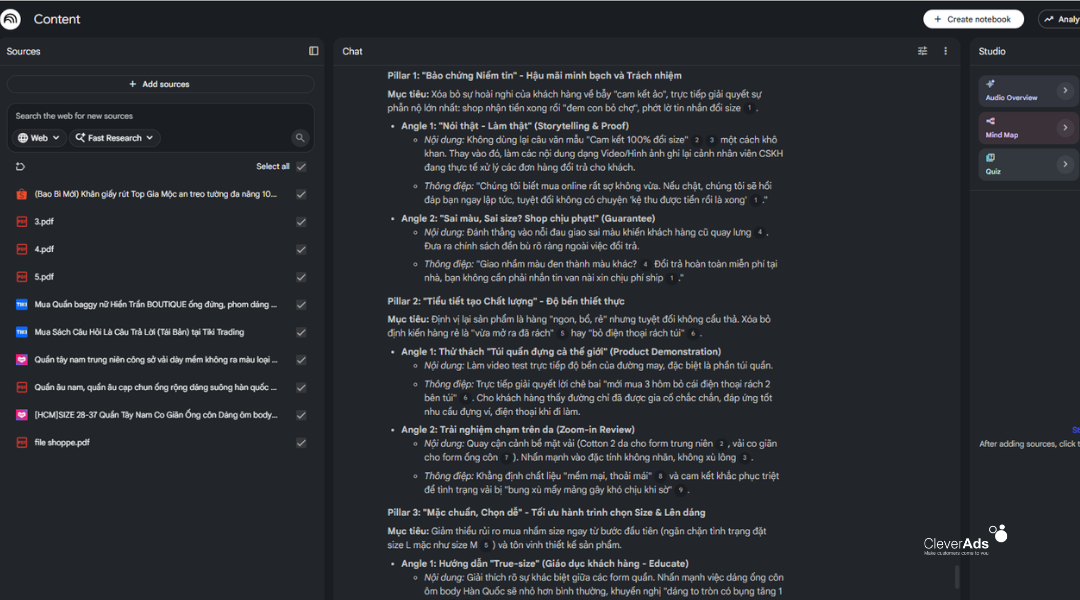Uncheck the 5.pdf source checkbox
The height and width of the screenshot is (600, 1080).
coord(301,277)
